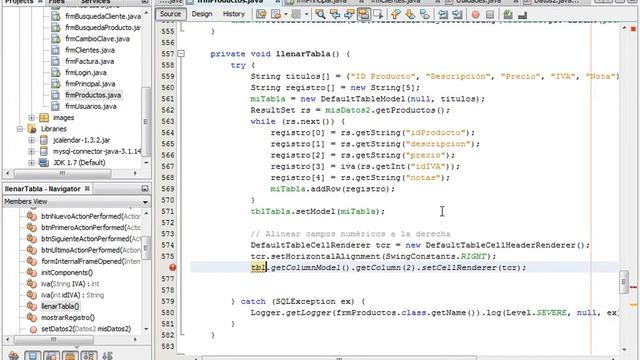Shift Line Left icon
This screenshot has width=640, height=360.
tap(443, 15)
